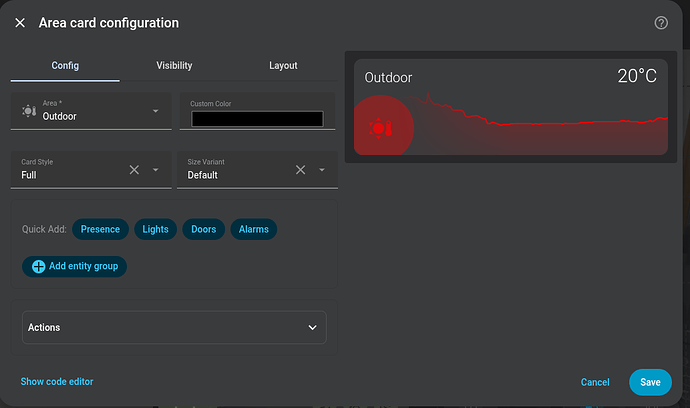The width and height of the screenshot is (690, 408).
Task: Clear the Card Style value
Action: [134, 170]
